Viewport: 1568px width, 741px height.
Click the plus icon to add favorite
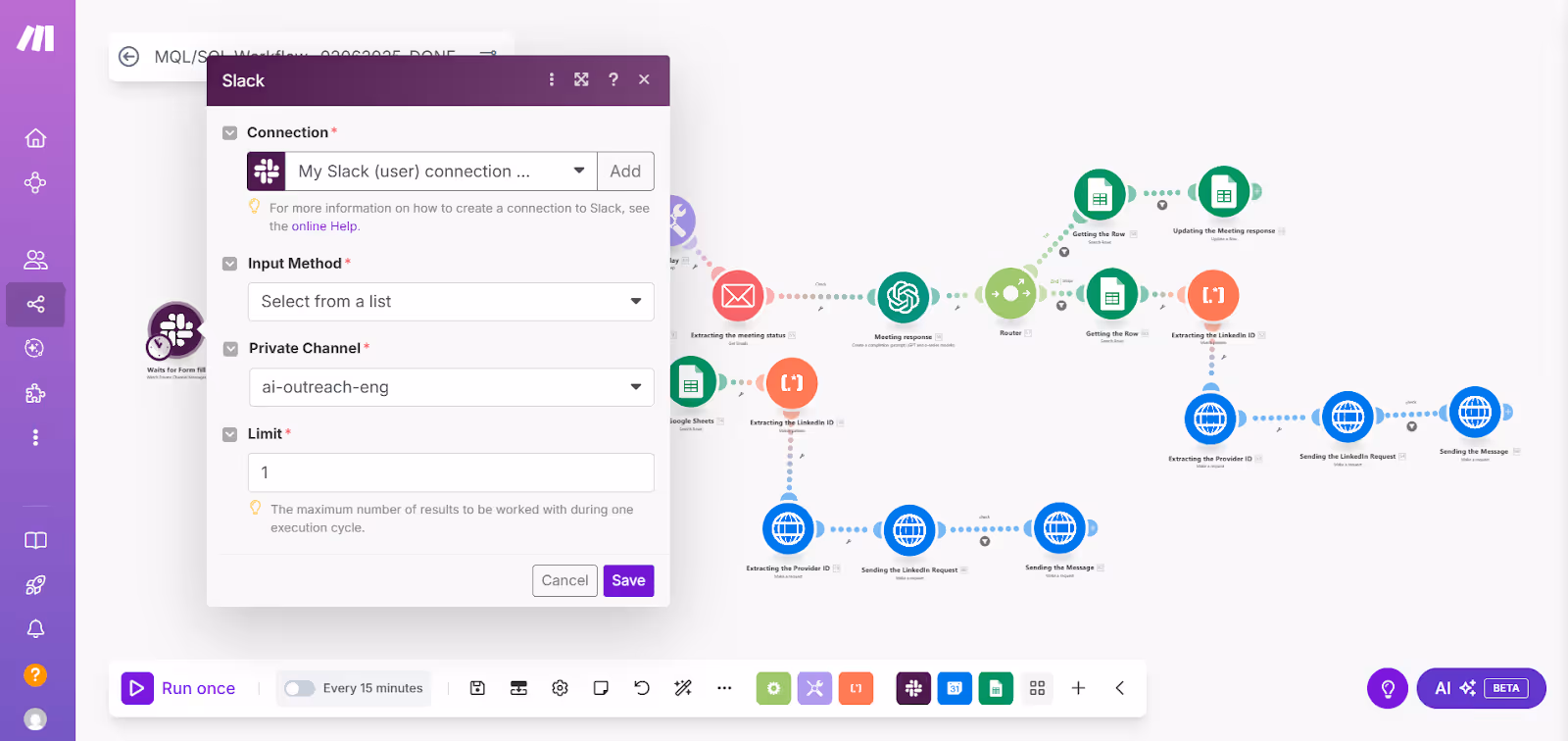pos(1078,688)
